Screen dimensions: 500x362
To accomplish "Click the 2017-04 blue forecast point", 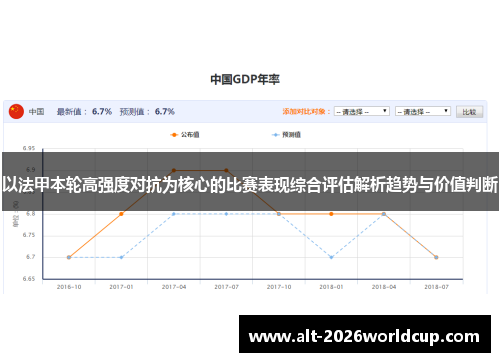I will click(x=174, y=214).
